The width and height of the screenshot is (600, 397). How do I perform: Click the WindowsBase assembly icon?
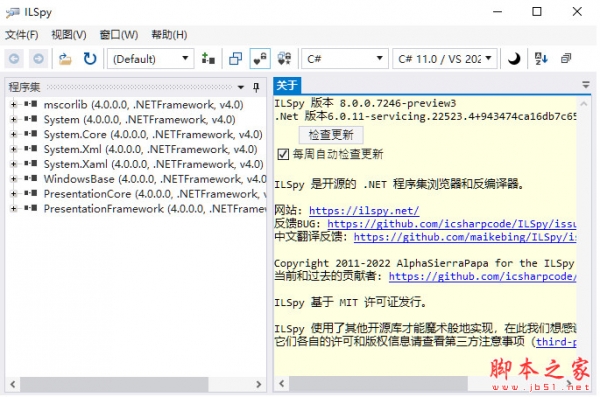[x=31, y=178]
